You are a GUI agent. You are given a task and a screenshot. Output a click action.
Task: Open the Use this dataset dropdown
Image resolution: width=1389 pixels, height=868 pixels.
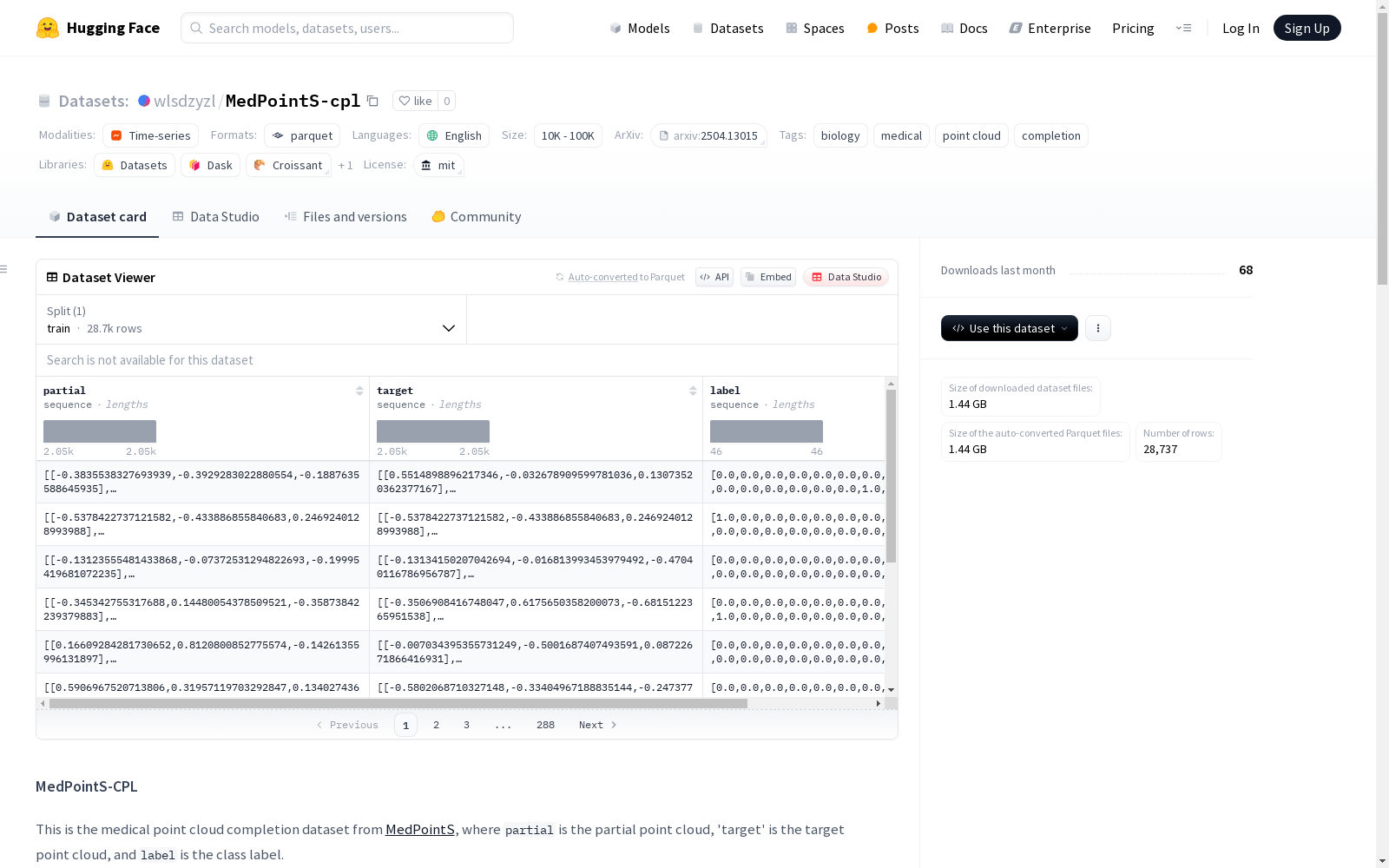pos(1010,328)
